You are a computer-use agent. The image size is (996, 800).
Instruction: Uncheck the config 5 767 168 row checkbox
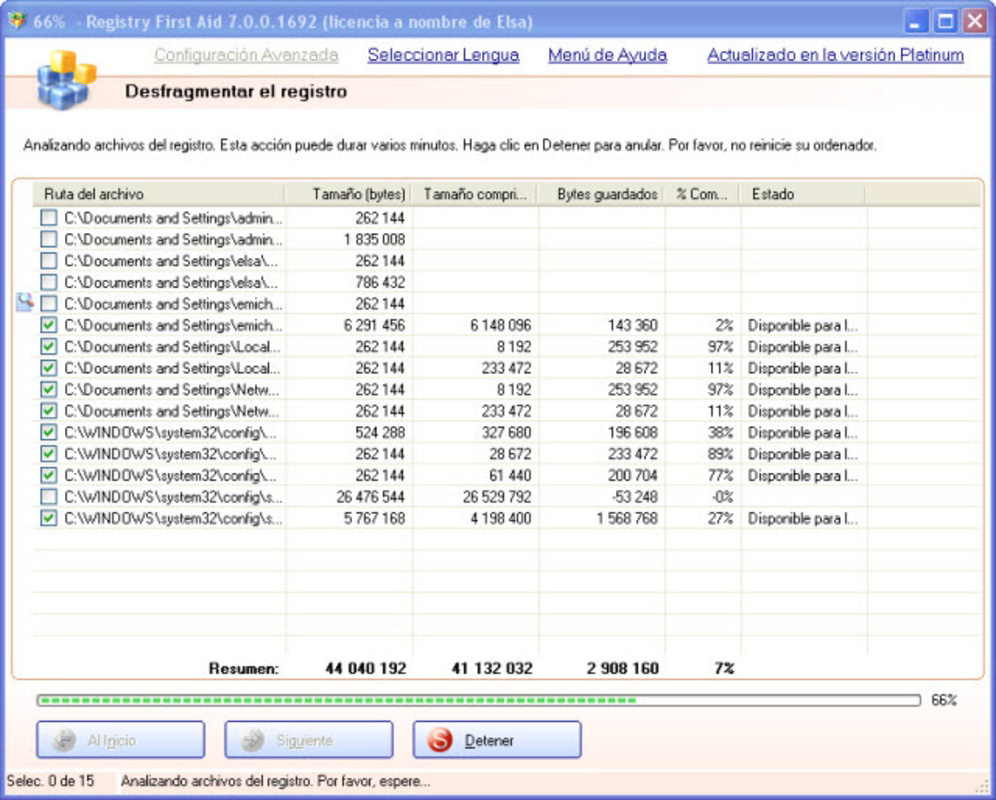click(x=48, y=519)
